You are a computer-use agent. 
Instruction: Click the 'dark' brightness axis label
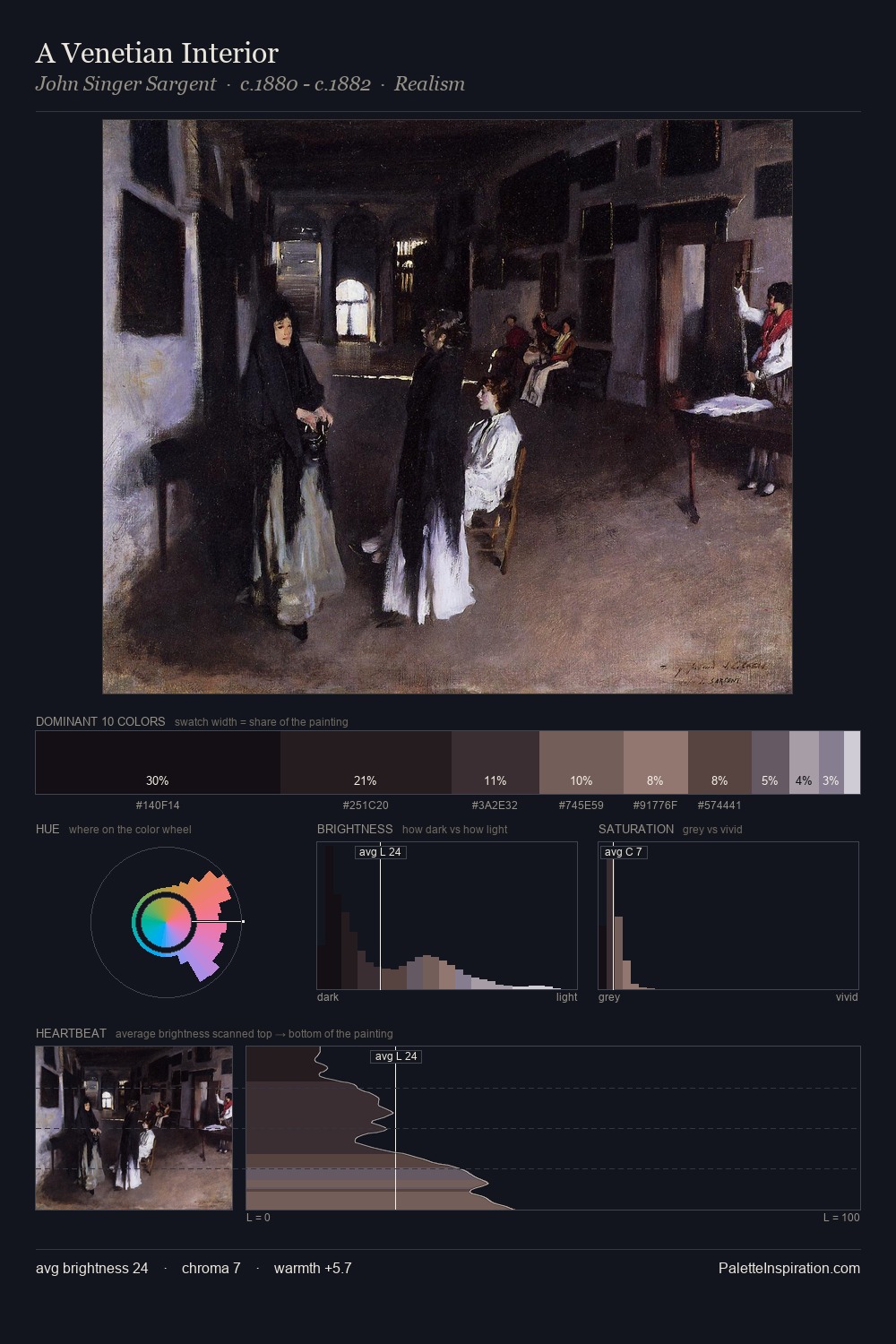pyautogui.click(x=328, y=997)
